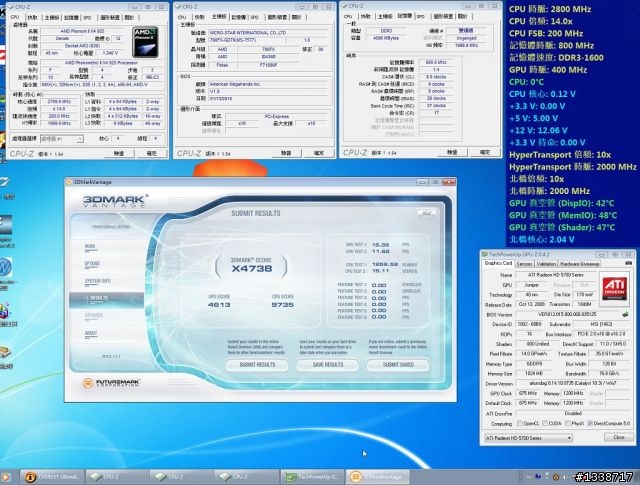Click the AMD Phenom logo in CPU-Z
The width and height of the screenshot is (640, 485).
(145, 42)
